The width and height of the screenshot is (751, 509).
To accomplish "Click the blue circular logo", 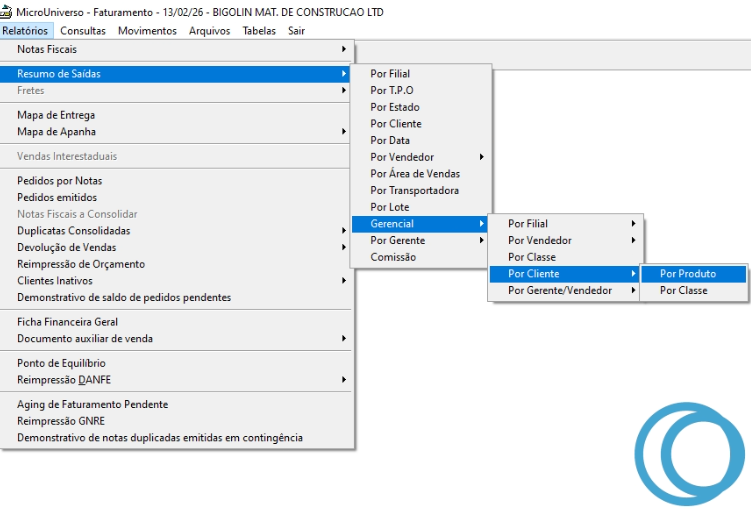I will coord(691,453).
